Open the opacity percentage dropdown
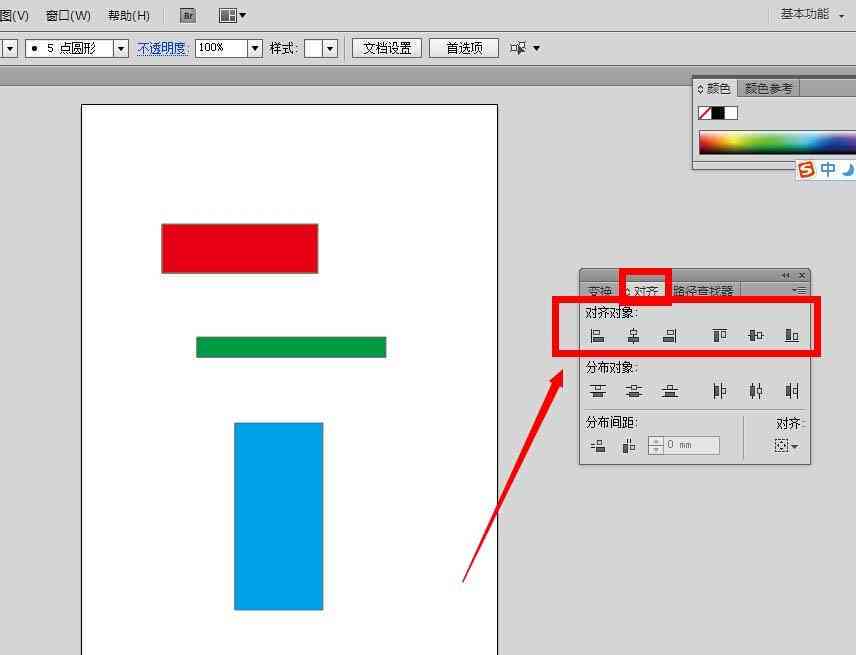856x655 pixels. (x=255, y=48)
